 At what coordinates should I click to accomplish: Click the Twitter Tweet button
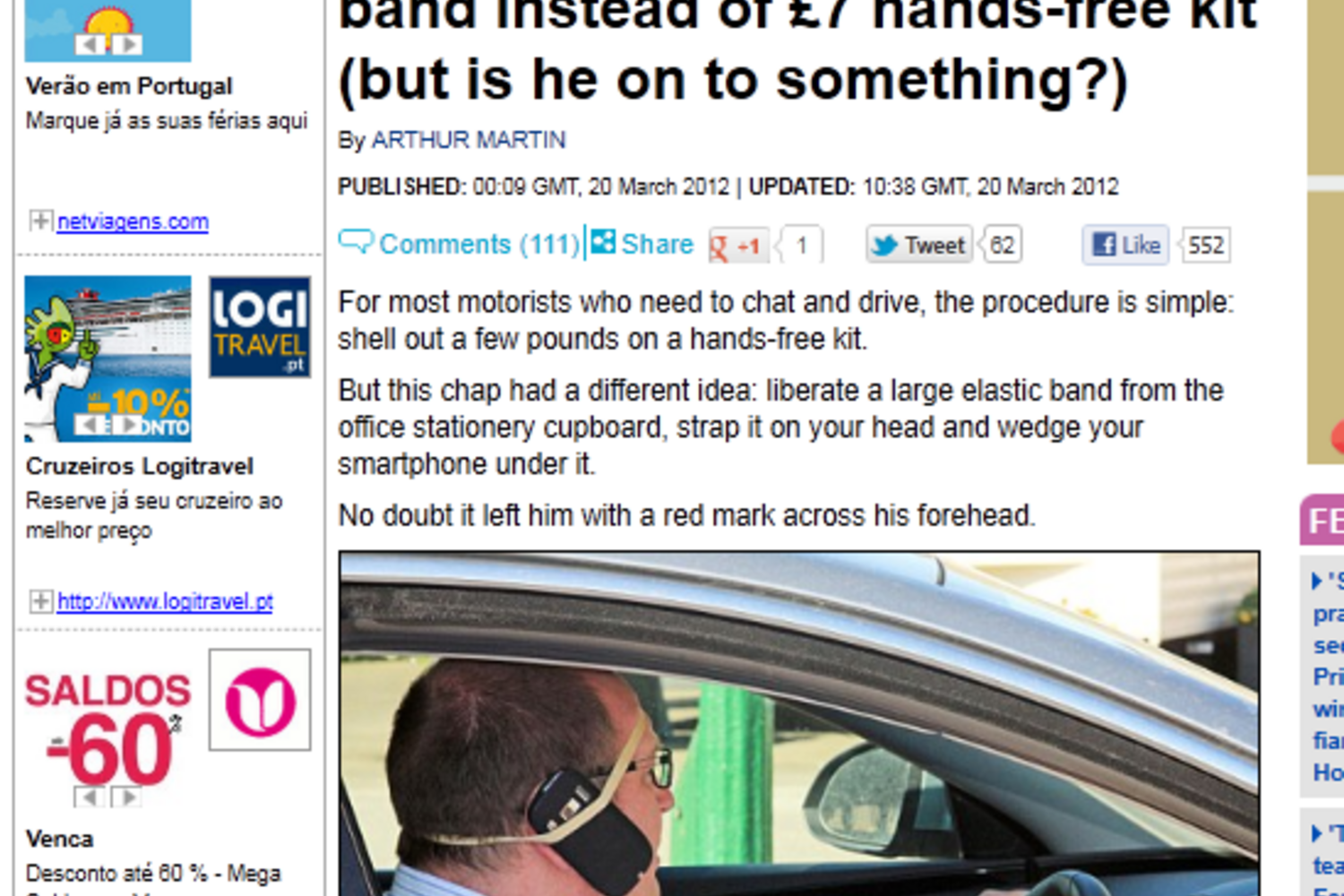919,245
